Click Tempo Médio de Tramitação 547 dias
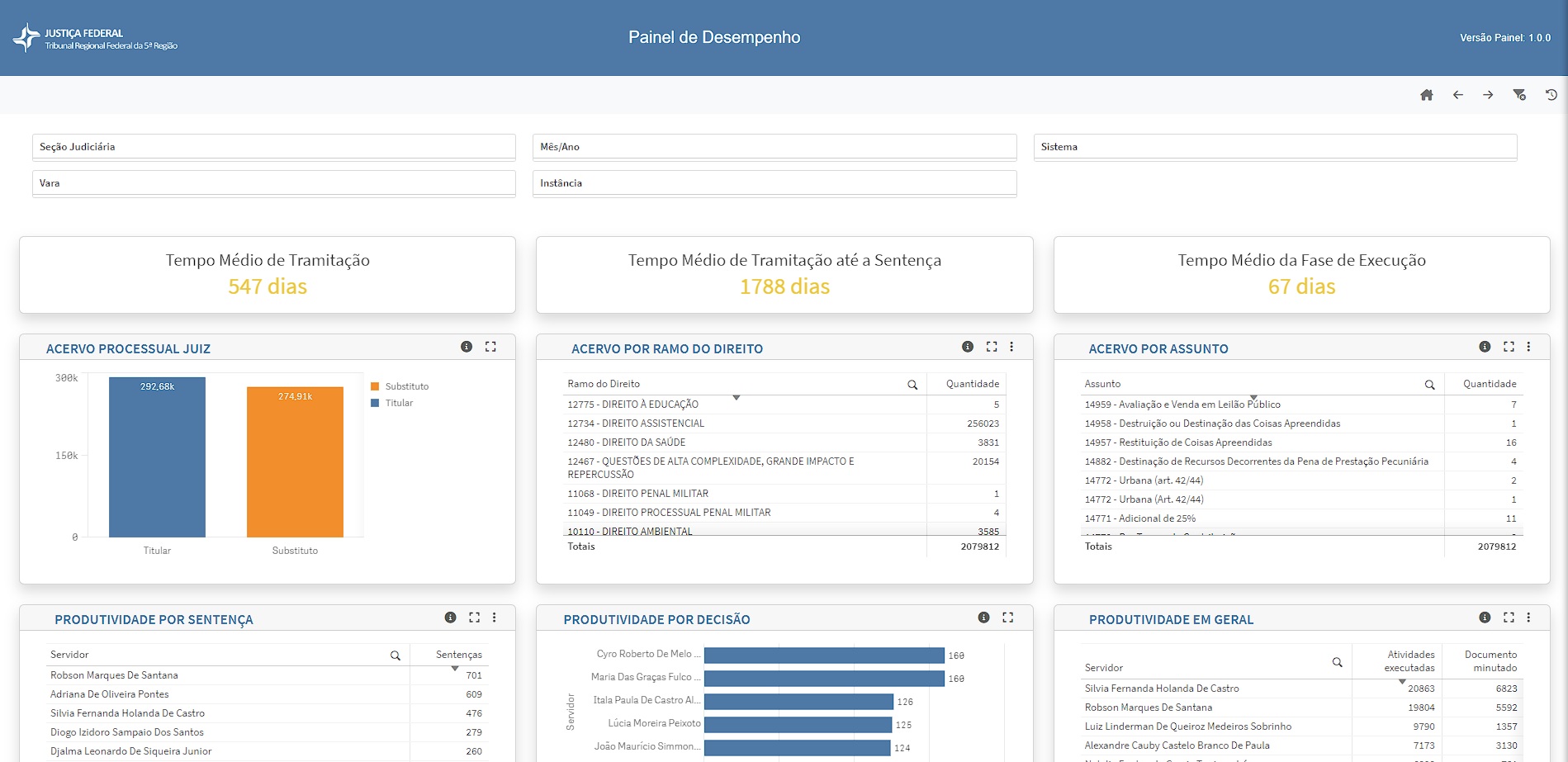 click(268, 274)
